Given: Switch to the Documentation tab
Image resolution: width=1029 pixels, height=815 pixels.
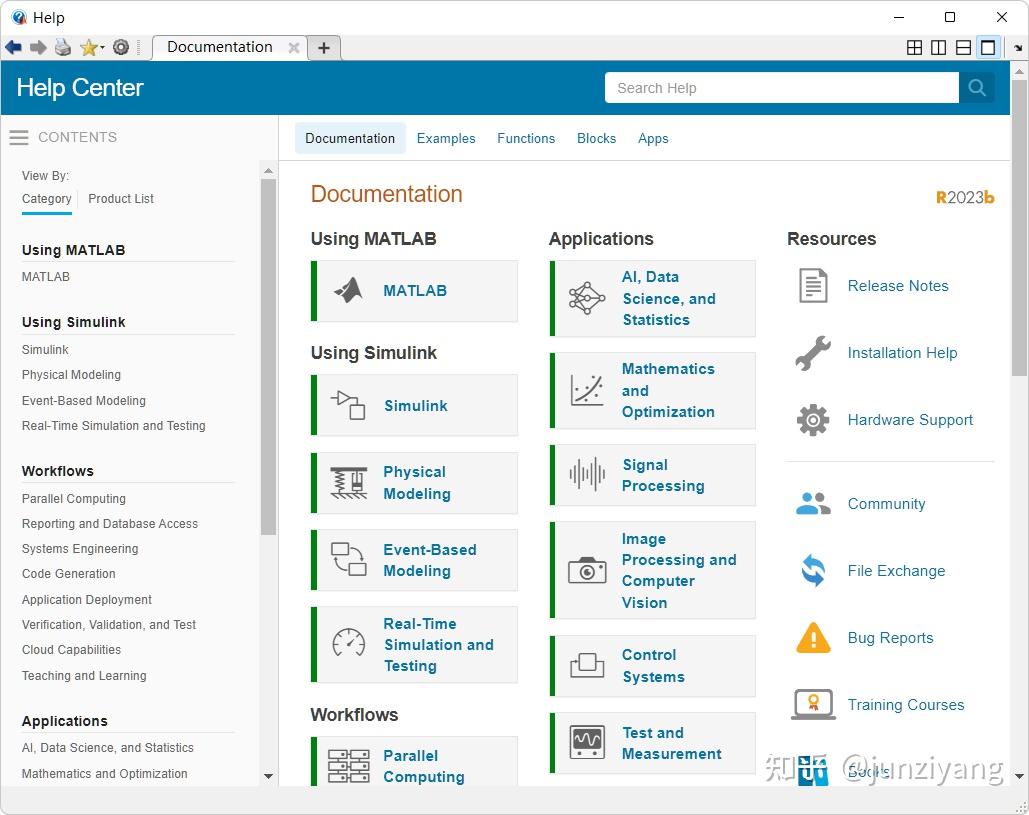Looking at the screenshot, I should (350, 138).
